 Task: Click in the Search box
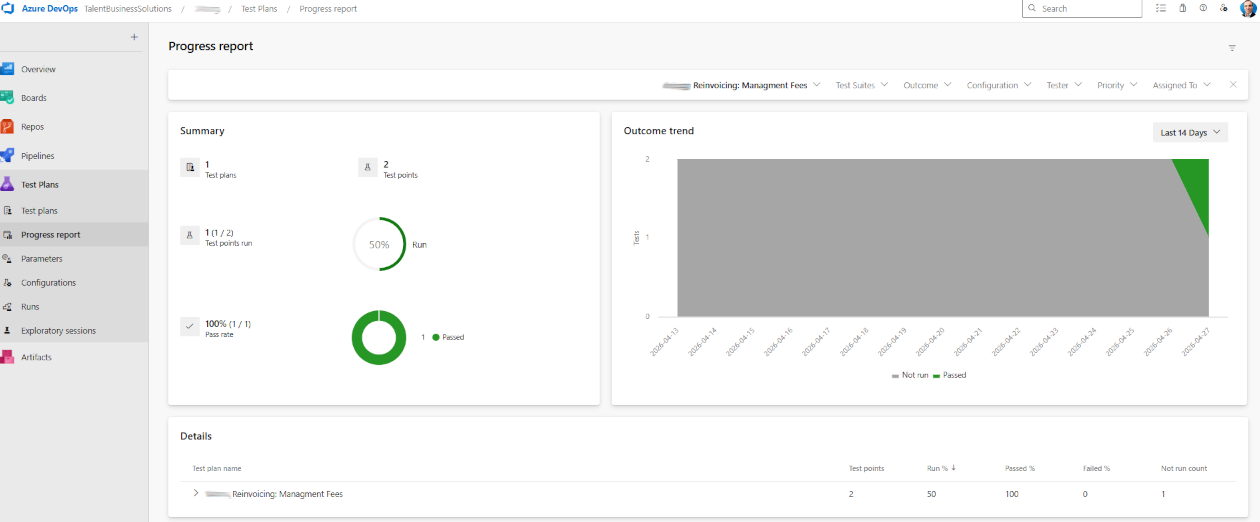coord(1082,8)
